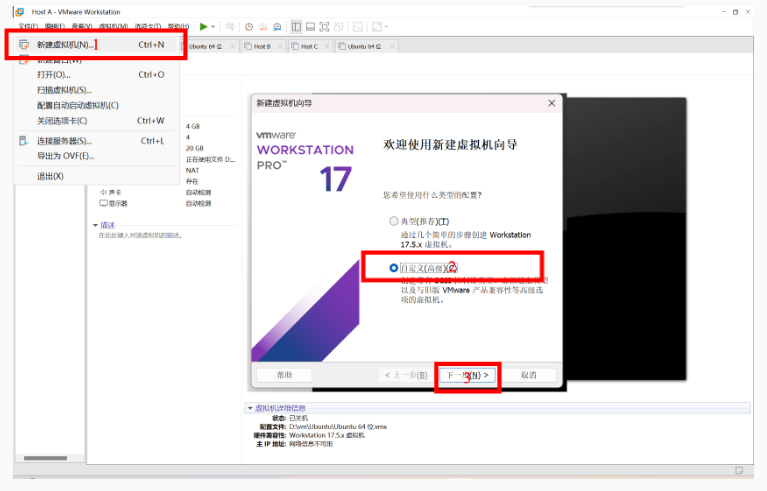Choose 关闭选项卡(C) menu entry
This screenshot has height=491, width=767.
[96, 120]
